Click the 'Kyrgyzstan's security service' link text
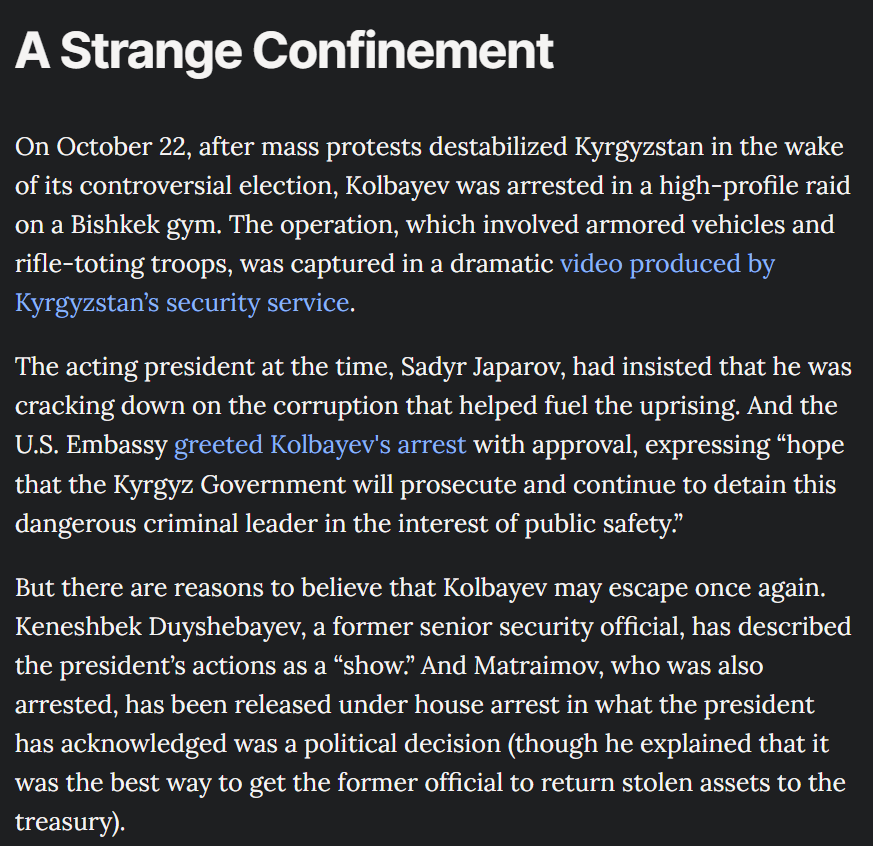The height and width of the screenshot is (846, 873). pos(182,303)
